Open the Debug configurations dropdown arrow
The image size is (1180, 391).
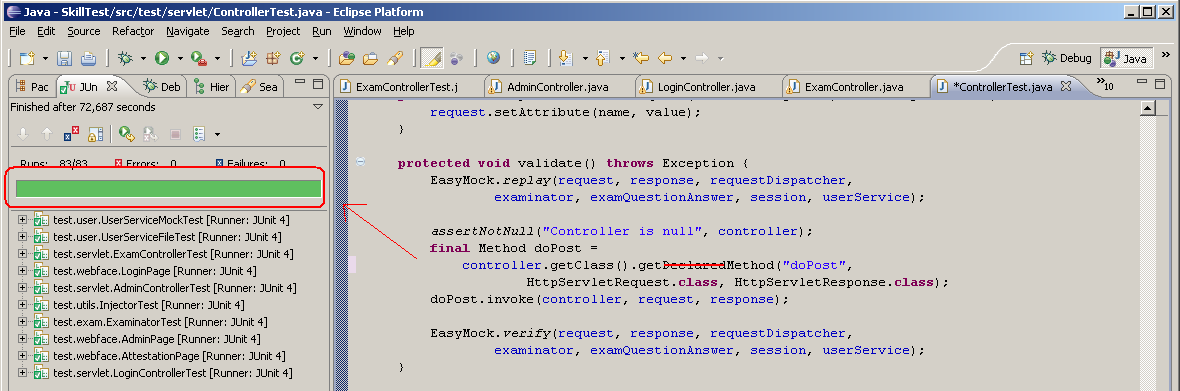pos(143,59)
